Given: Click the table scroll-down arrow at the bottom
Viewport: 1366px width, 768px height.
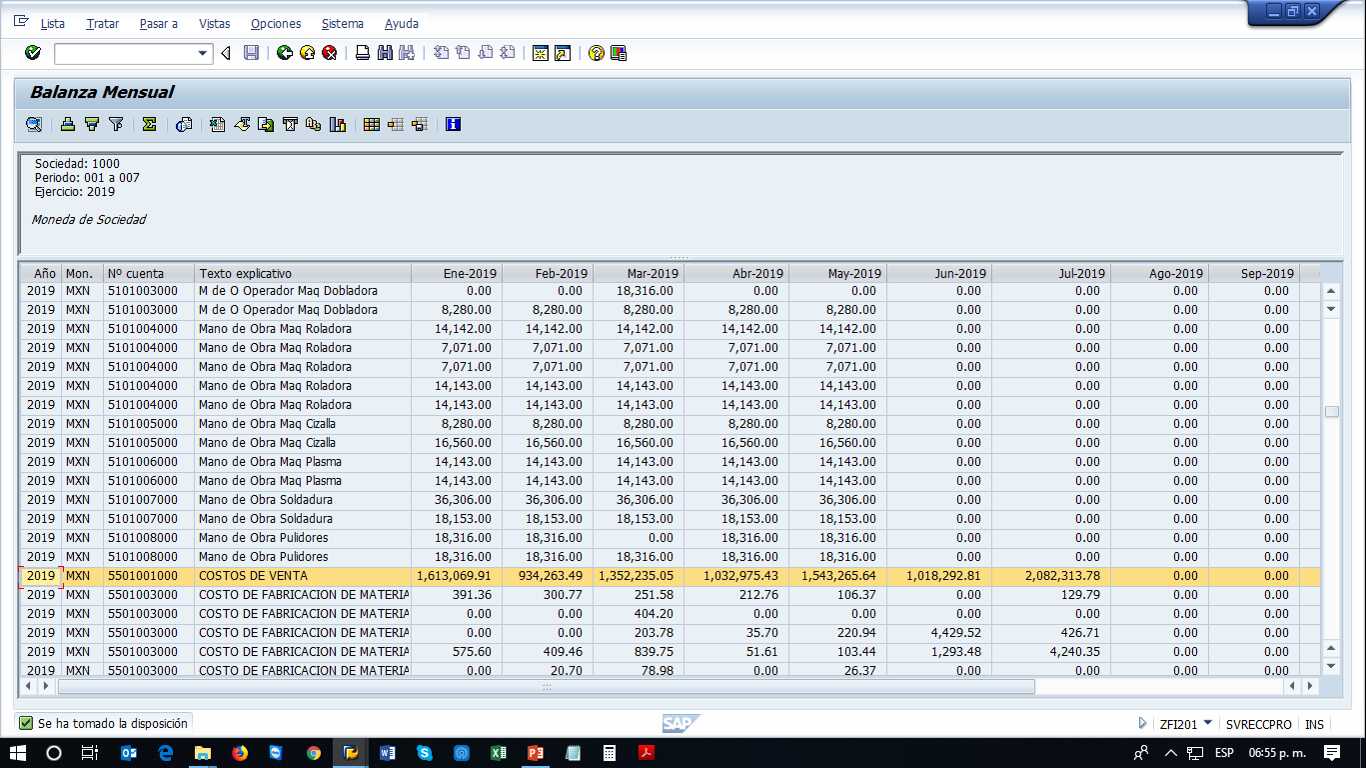Looking at the screenshot, I should pyautogui.click(x=1331, y=666).
